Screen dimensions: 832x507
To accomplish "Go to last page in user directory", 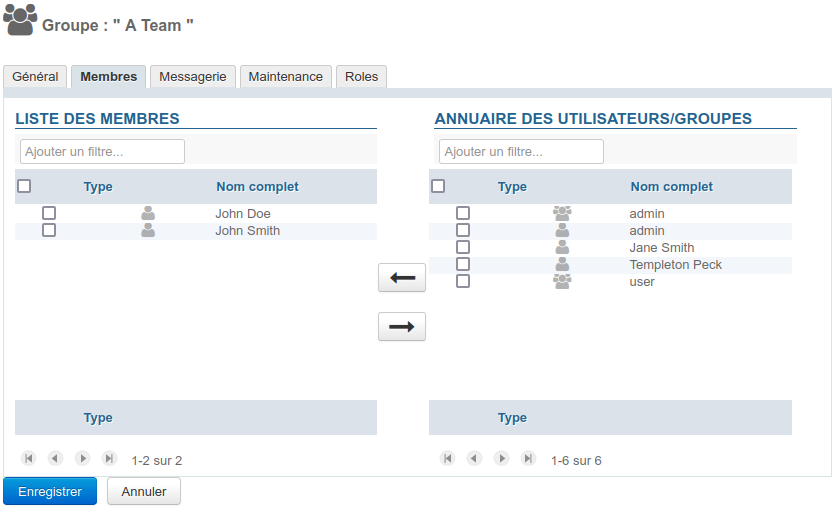I will [529, 458].
